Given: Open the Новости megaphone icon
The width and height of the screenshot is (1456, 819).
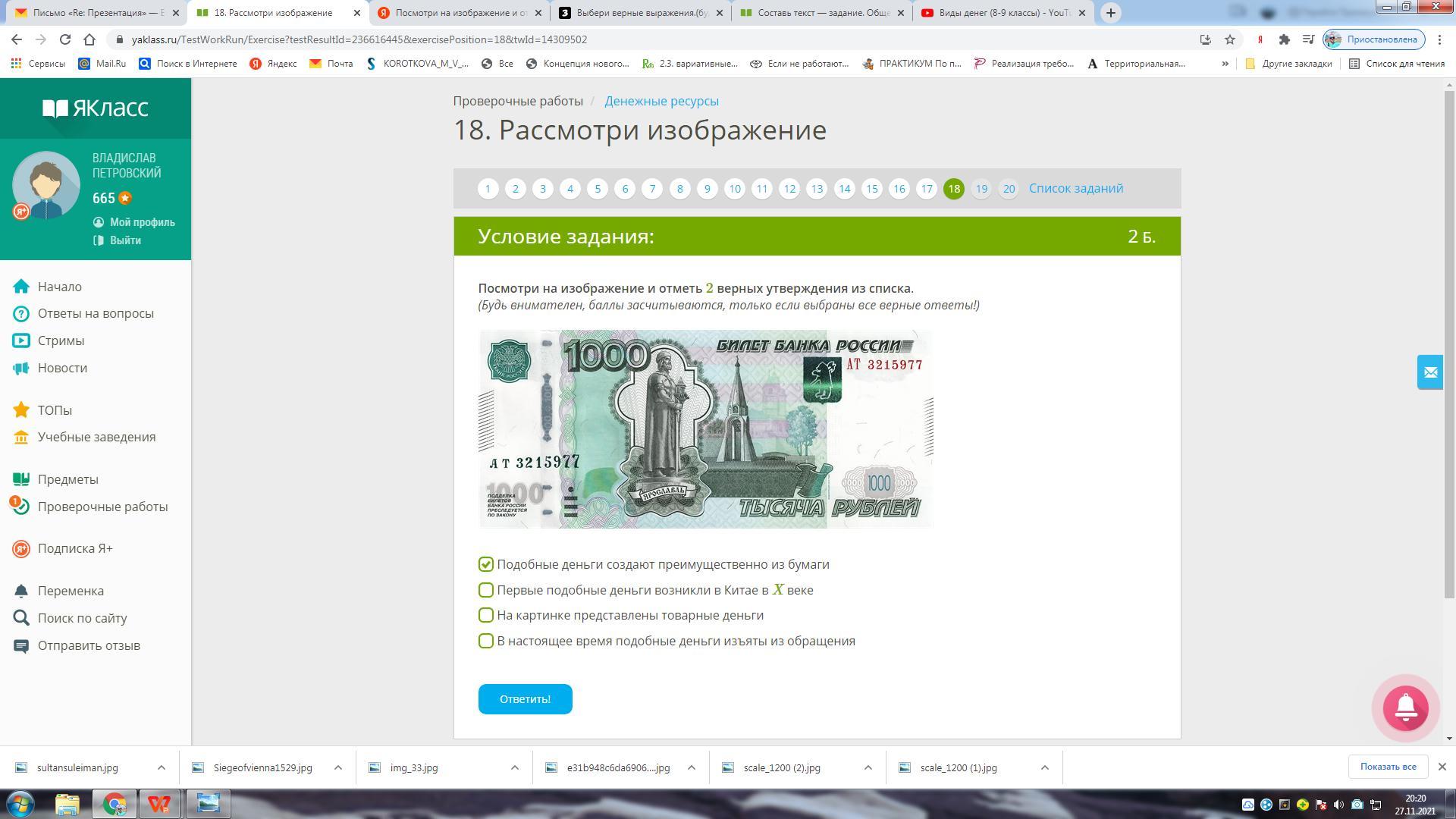Looking at the screenshot, I should (21, 368).
